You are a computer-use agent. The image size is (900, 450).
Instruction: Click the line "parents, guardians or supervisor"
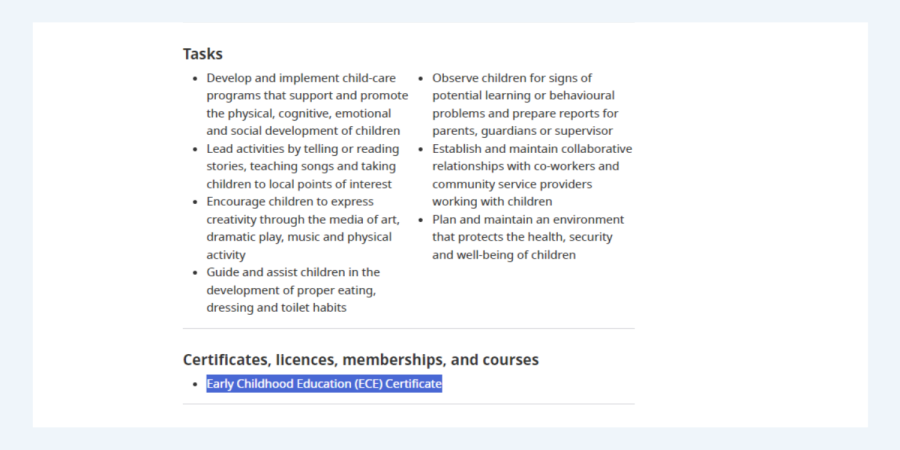tap(522, 131)
